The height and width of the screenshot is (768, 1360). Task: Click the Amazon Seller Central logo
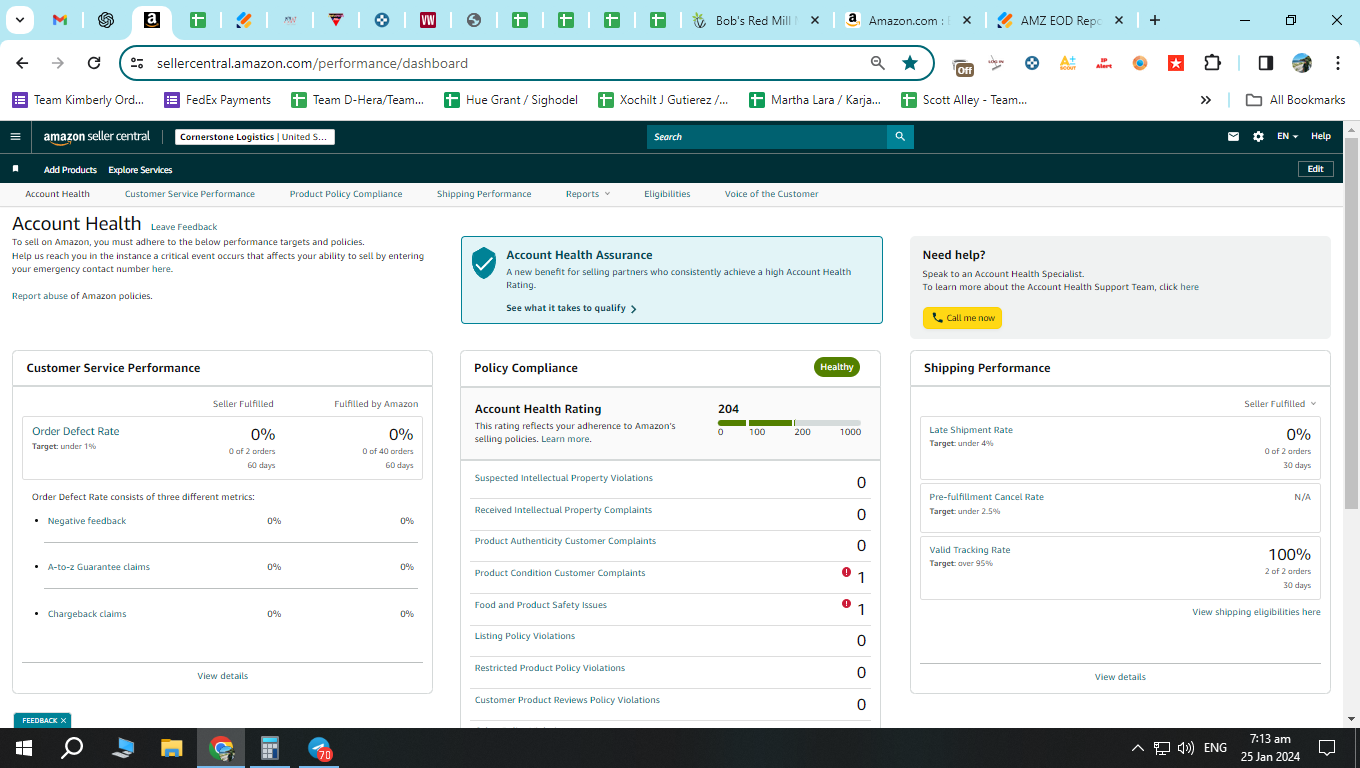[x=97, y=137]
